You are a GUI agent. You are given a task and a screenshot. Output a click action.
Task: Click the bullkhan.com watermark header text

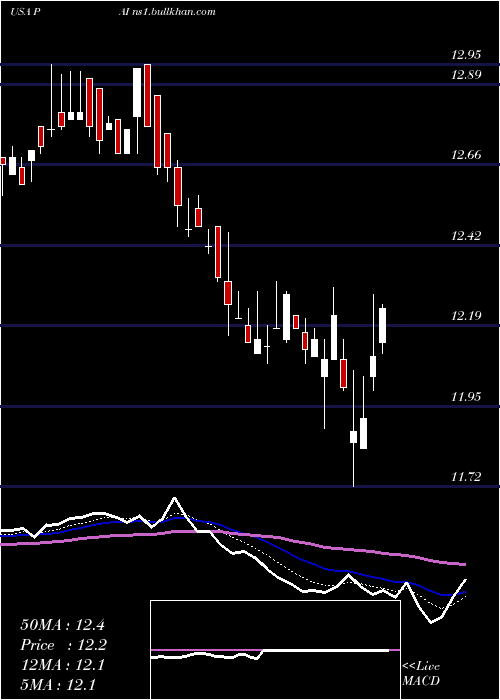pyautogui.click(x=167, y=12)
